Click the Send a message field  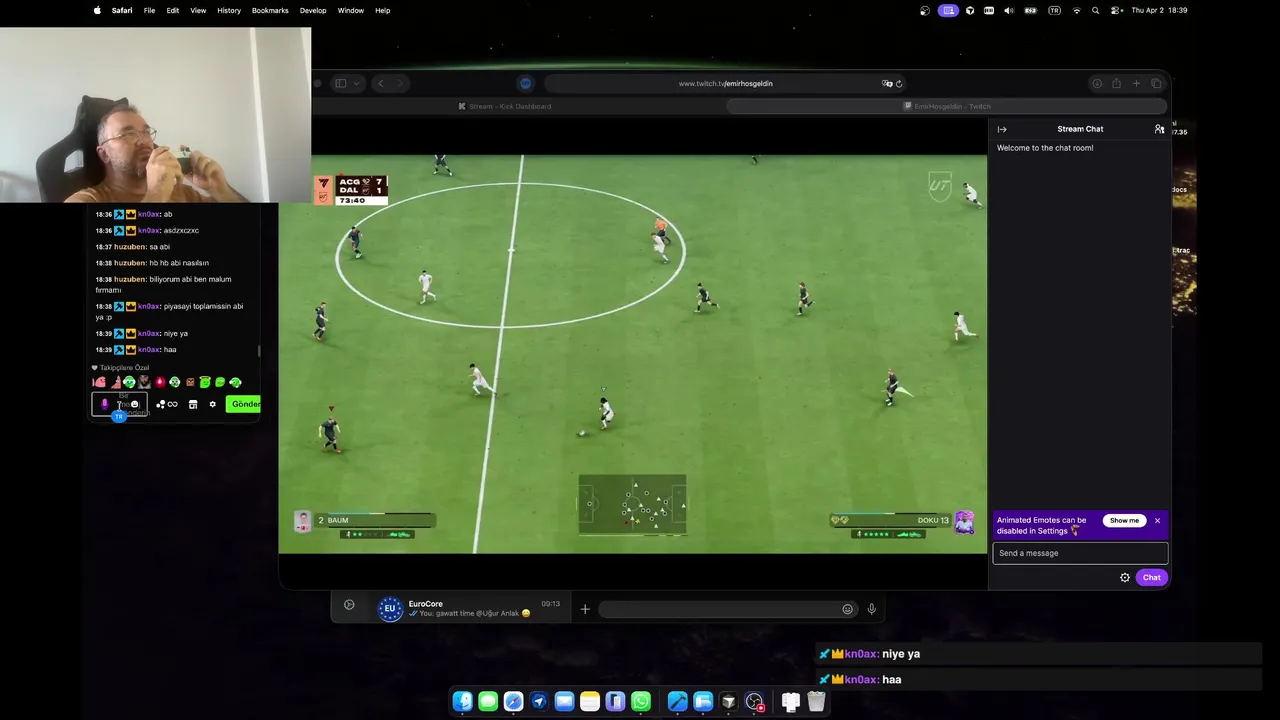[1080, 553]
